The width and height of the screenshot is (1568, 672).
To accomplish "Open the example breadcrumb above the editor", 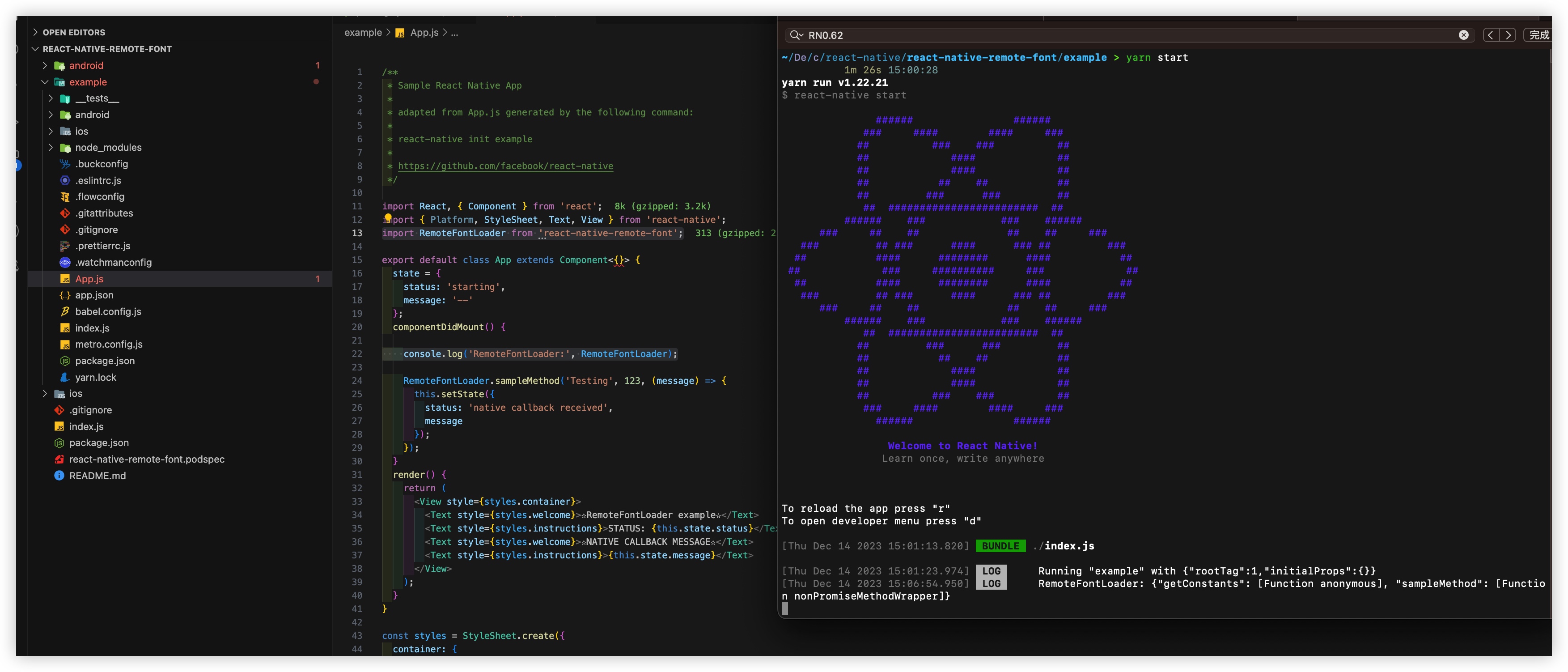I will (364, 32).
